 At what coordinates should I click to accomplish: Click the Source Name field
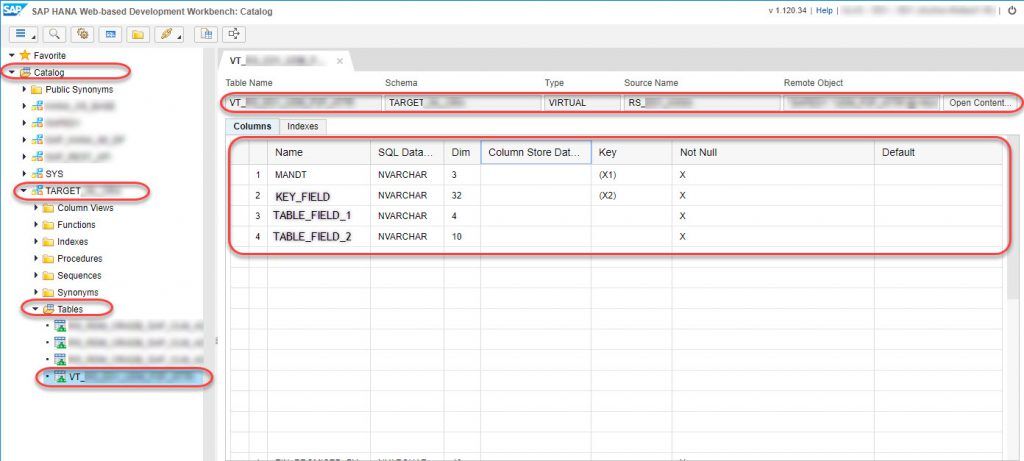click(x=702, y=103)
